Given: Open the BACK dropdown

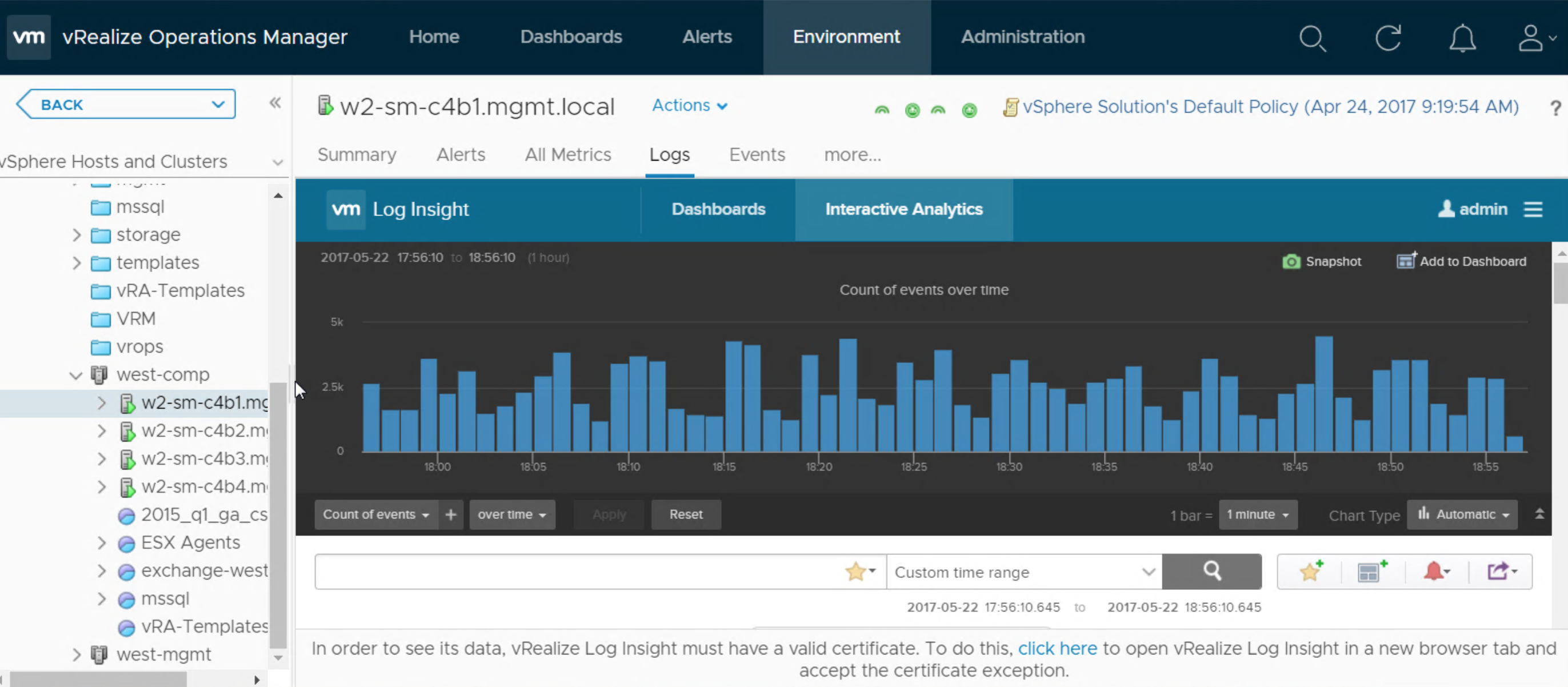Looking at the screenshot, I should click(126, 104).
